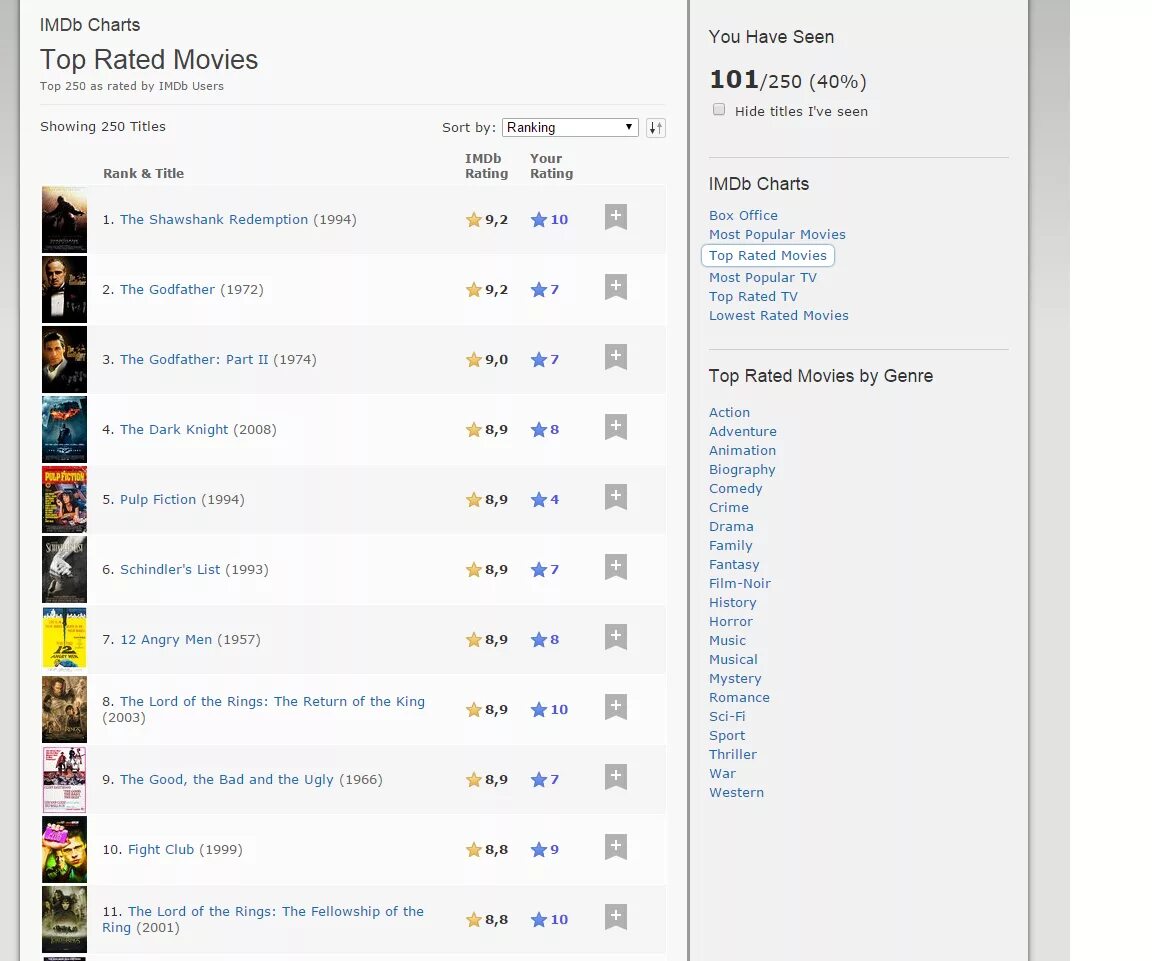
Task: Click your rating star for 12 Angry Men
Action: [545, 639]
